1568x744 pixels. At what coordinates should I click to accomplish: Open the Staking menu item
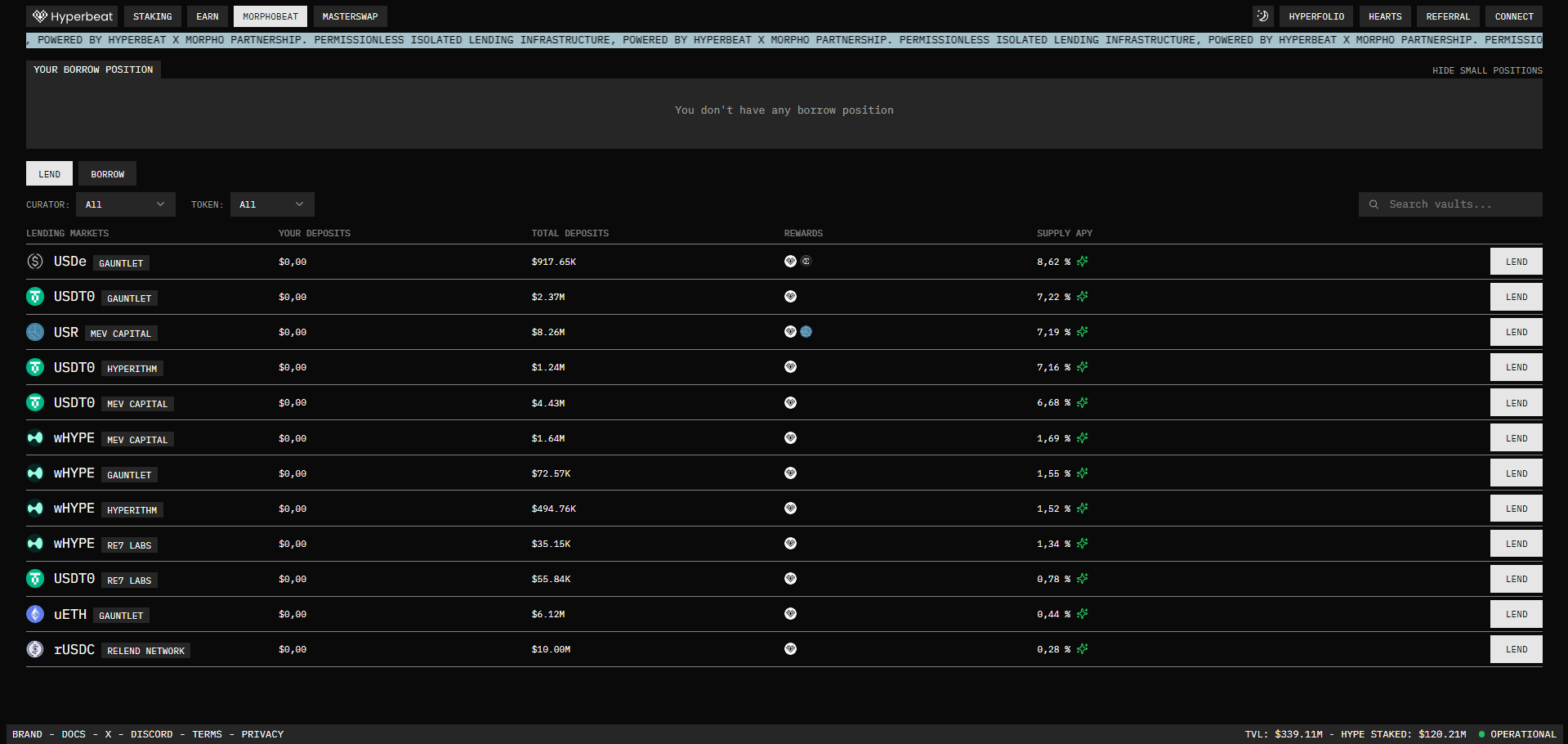click(x=152, y=16)
